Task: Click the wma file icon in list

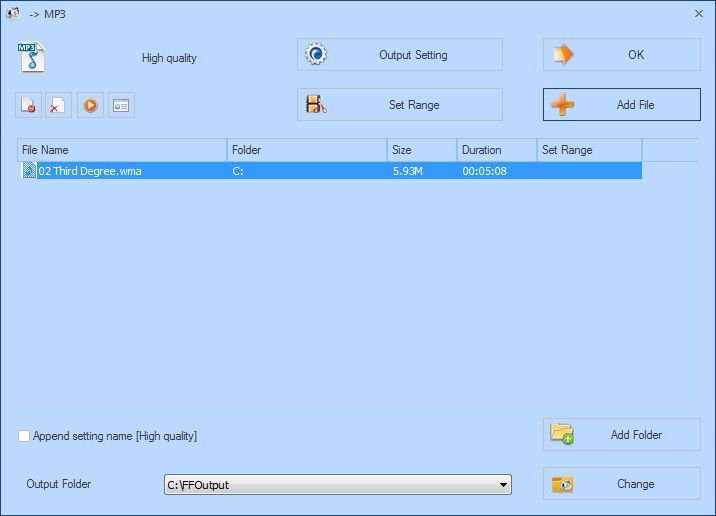Action: tap(29, 171)
